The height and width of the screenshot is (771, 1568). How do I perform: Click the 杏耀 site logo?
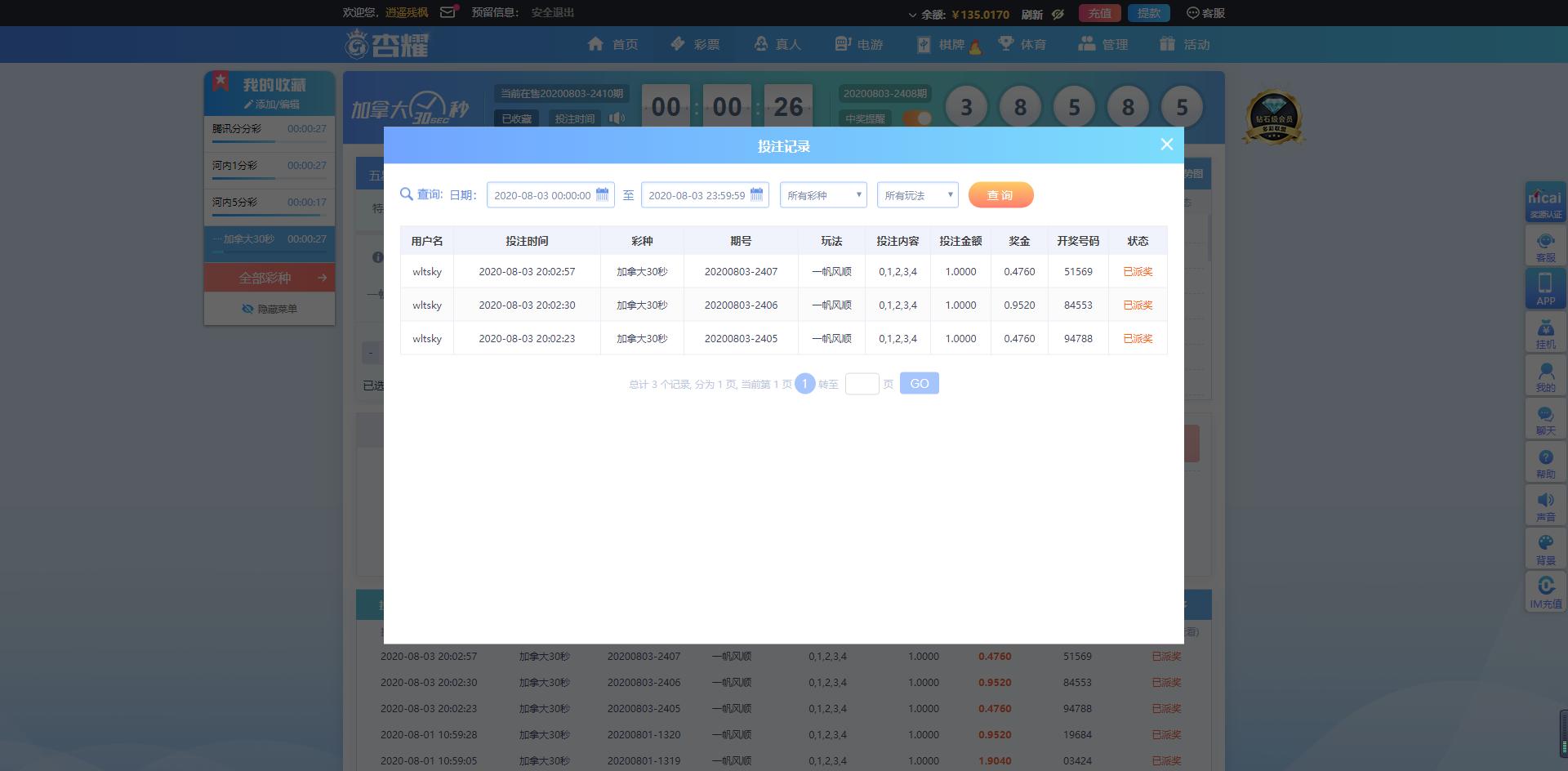tap(387, 44)
